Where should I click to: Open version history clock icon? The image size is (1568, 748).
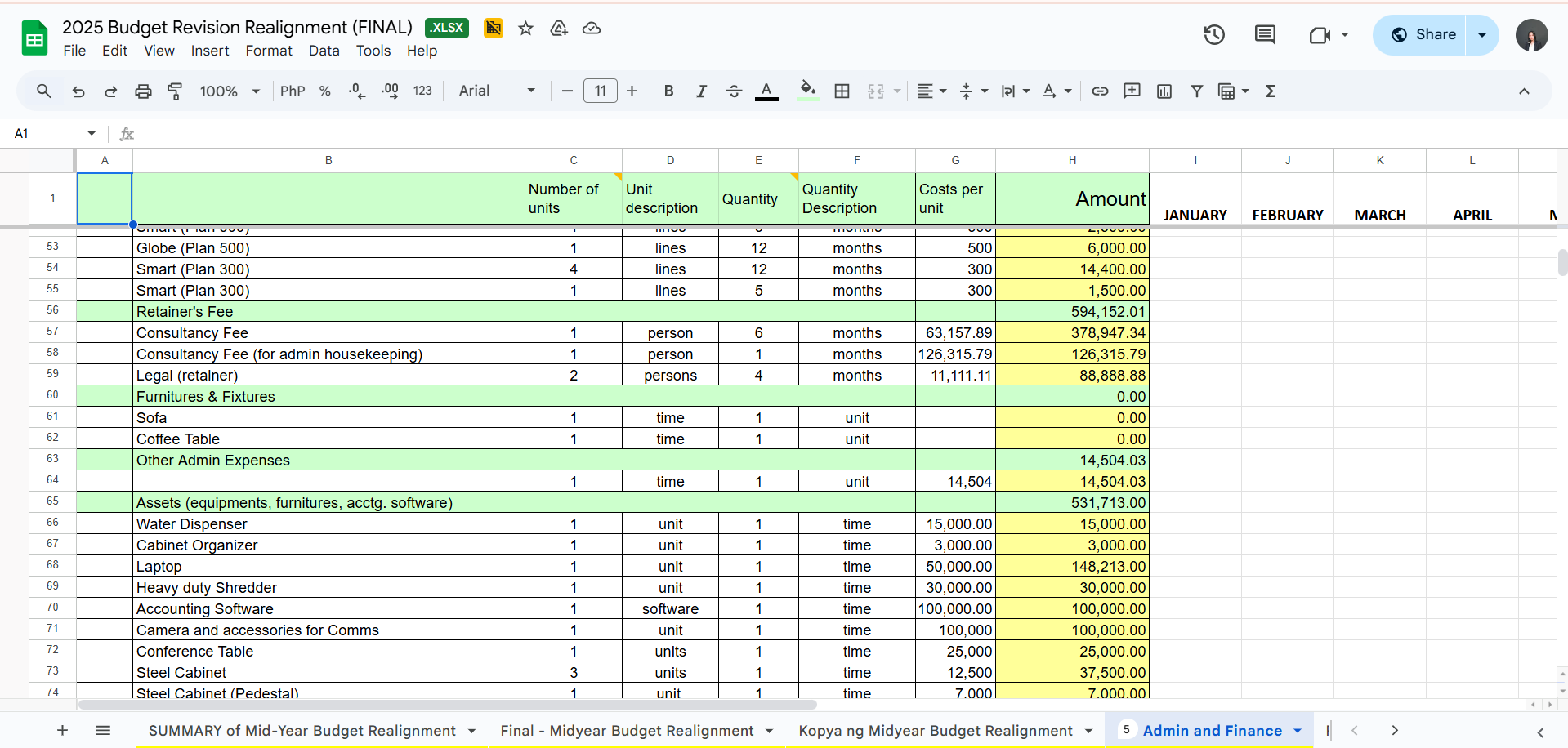(1213, 35)
